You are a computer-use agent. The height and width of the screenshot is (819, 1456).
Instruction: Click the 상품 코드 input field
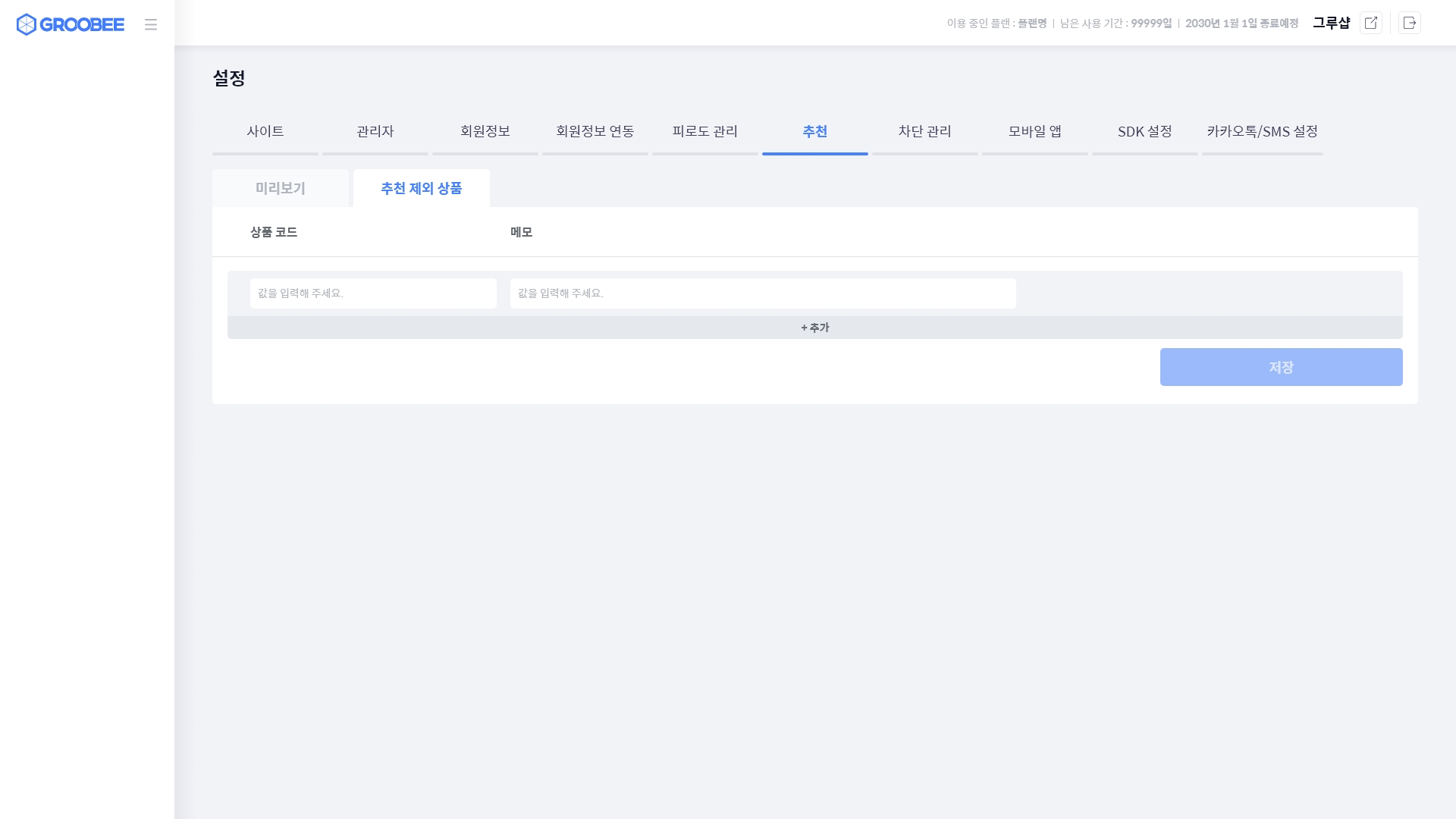click(x=373, y=293)
